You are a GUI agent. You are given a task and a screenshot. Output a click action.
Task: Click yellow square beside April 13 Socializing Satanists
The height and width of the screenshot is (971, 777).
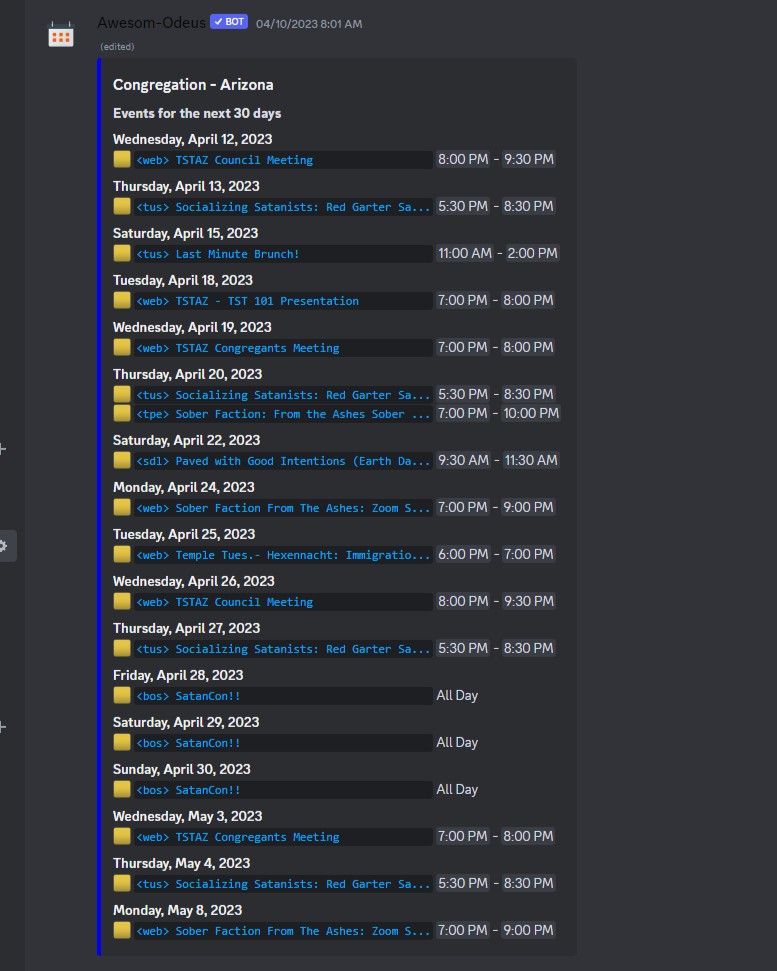pyautogui.click(x=122, y=206)
